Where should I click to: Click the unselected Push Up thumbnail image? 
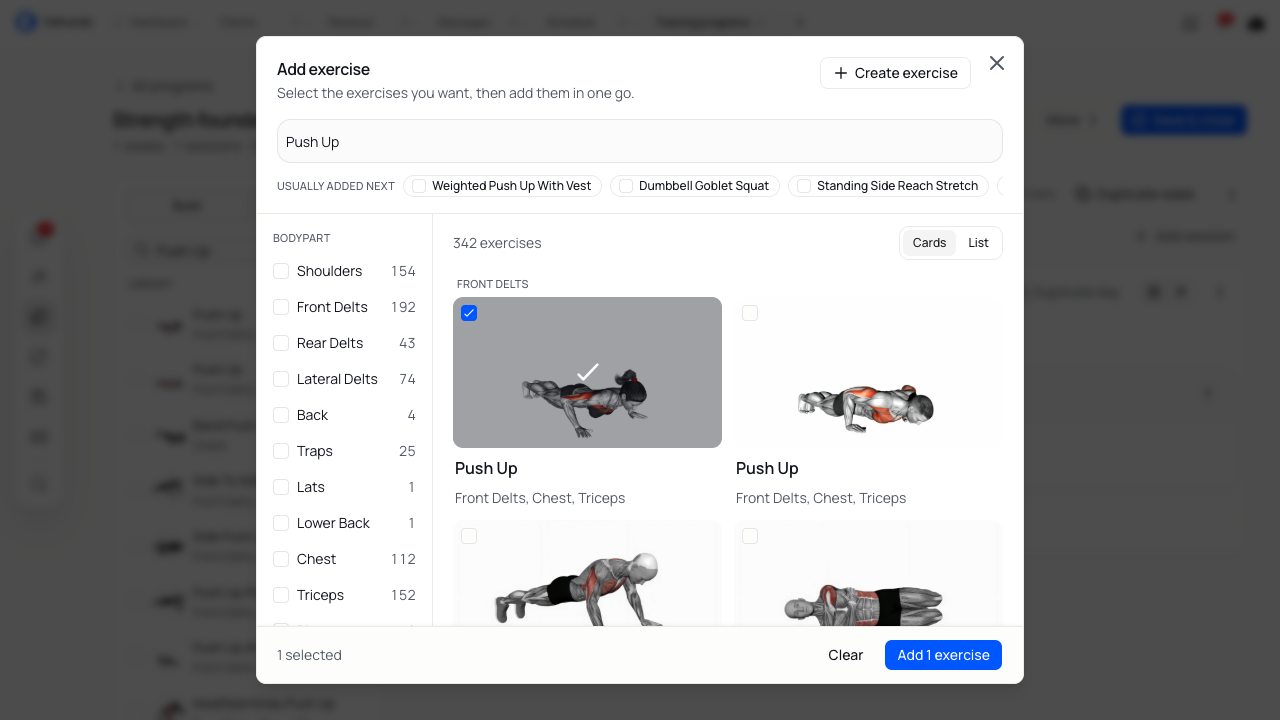coord(868,372)
